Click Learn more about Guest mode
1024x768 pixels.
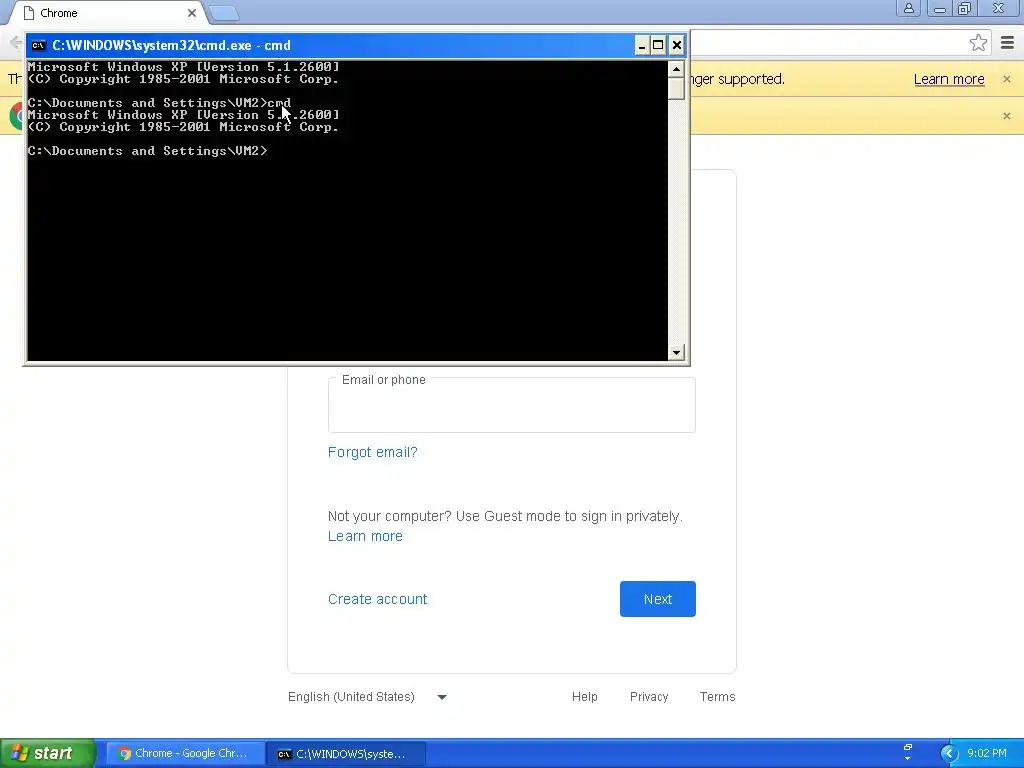pyautogui.click(x=365, y=536)
